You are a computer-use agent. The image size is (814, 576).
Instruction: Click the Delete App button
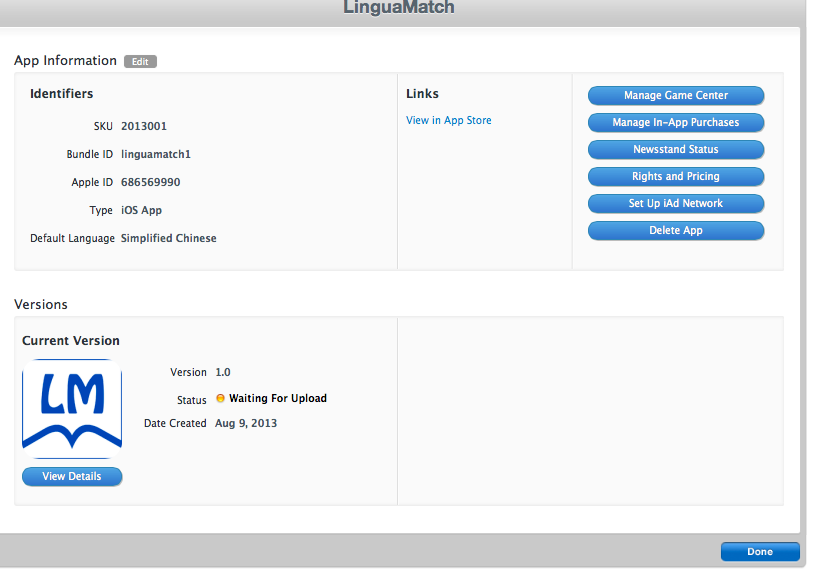point(675,230)
